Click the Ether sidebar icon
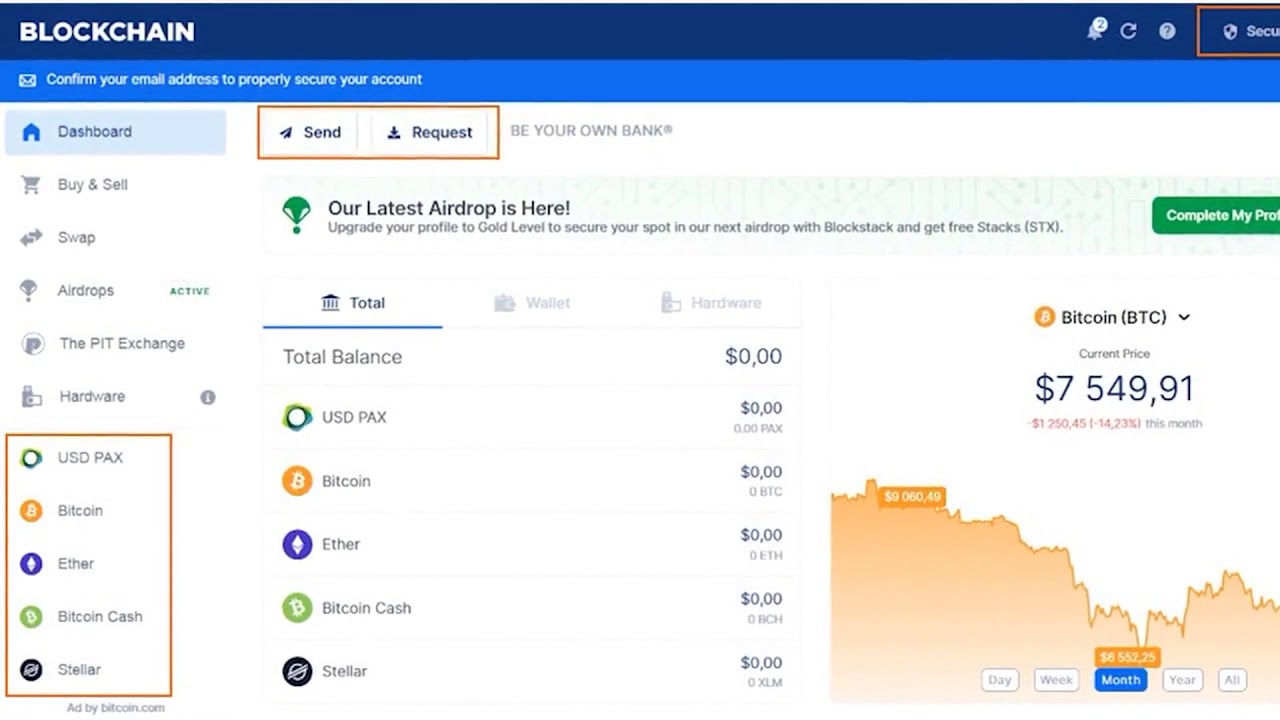The height and width of the screenshot is (720, 1280). [31, 564]
